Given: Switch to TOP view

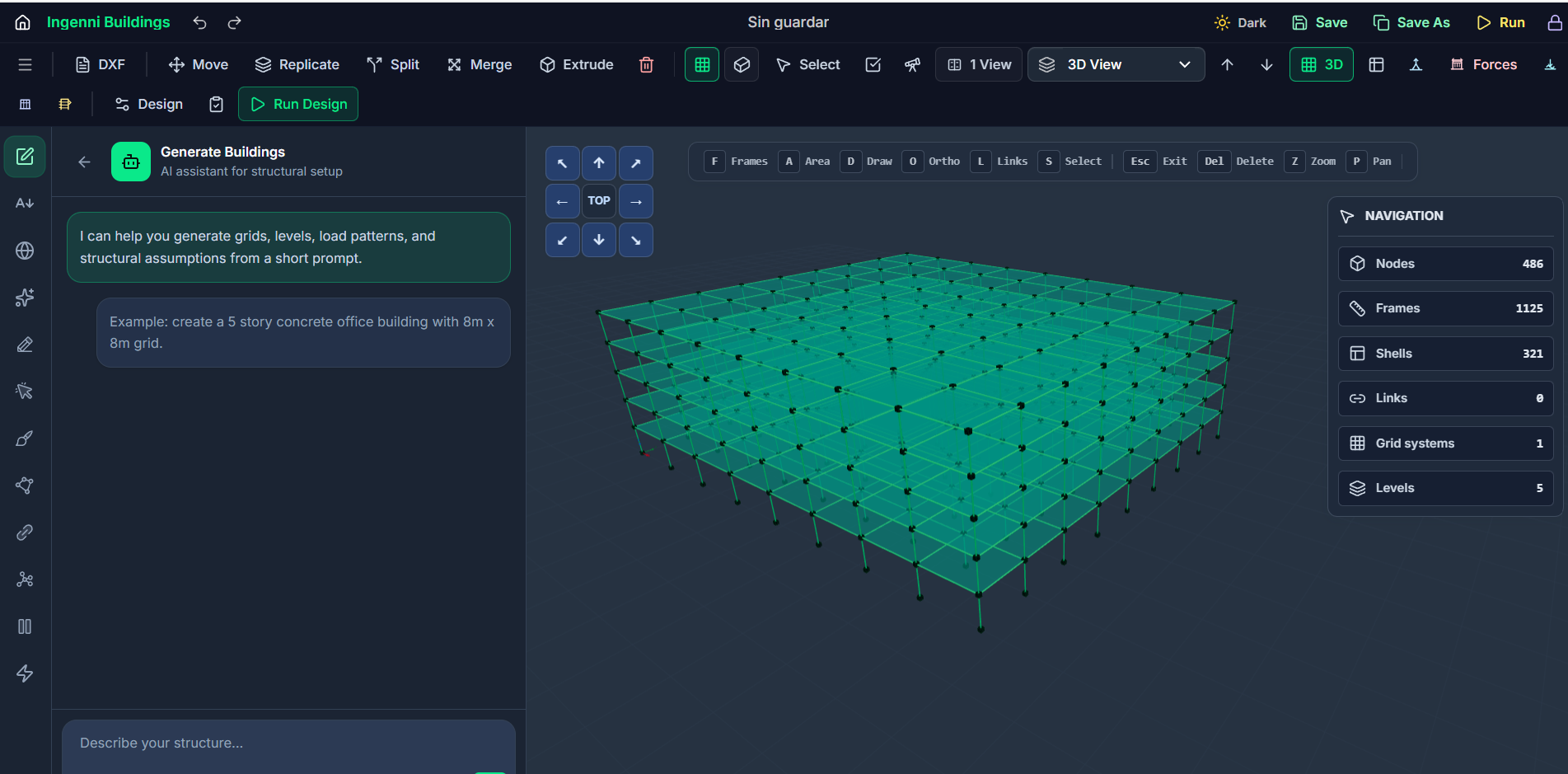Looking at the screenshot, I should pos(599,201).
